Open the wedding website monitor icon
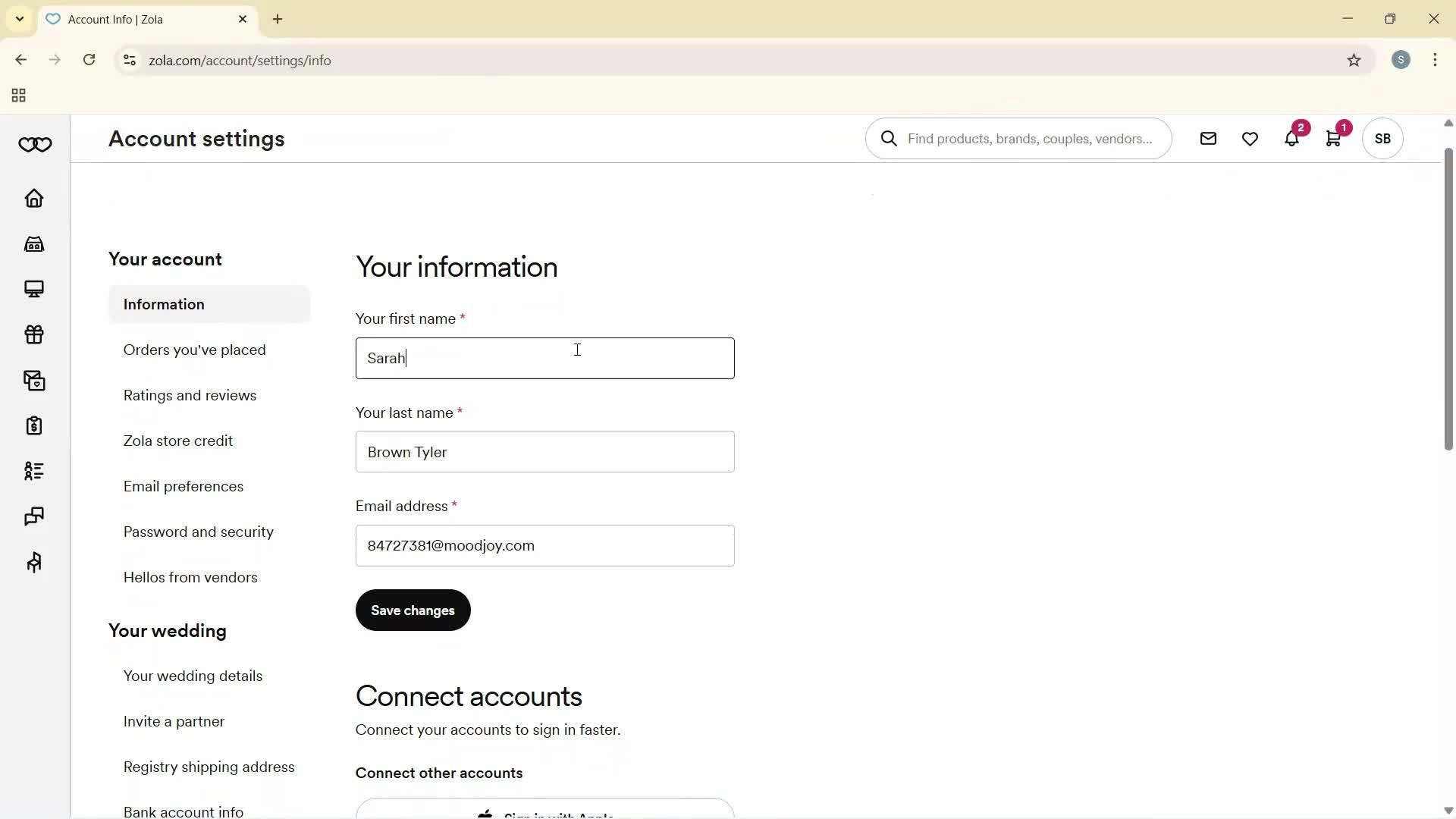1456x819 pixels. click(x=34, y=289)
